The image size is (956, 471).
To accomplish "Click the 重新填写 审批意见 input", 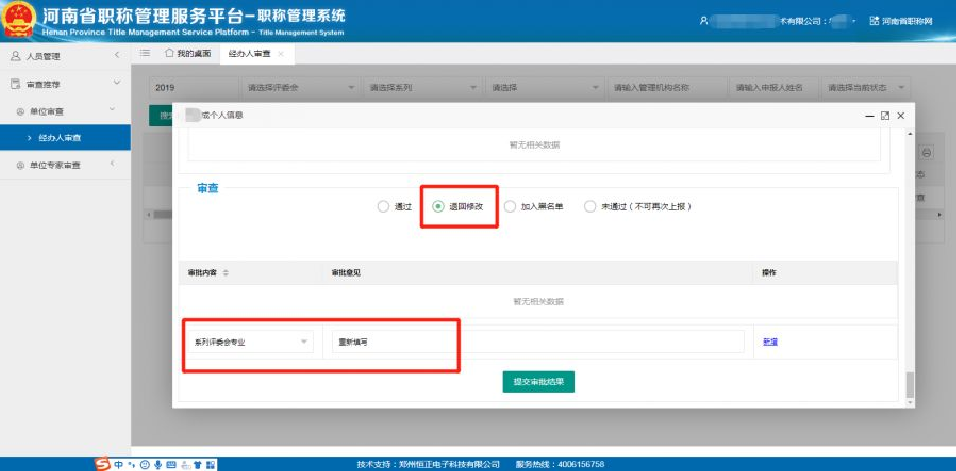I will click(x=538, y=342).
